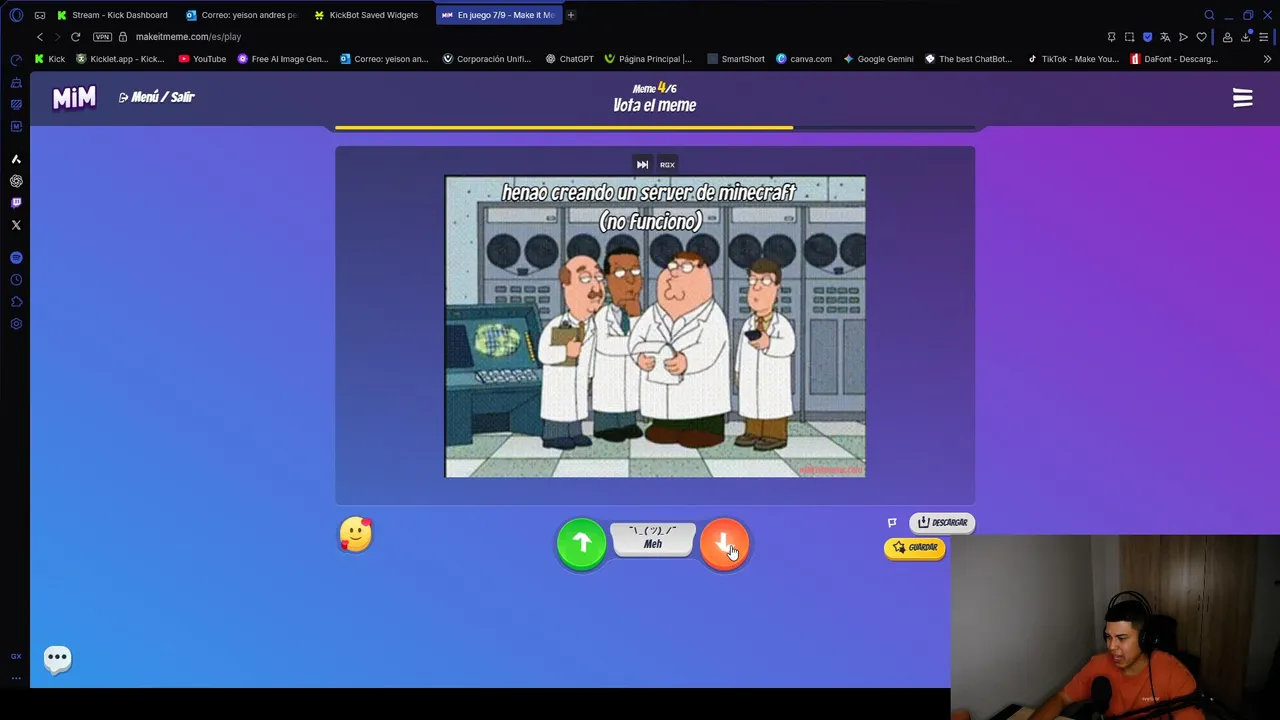Click Menú / Salir to leave the game
Image resolution: width=1280 pixels, height=720 pixels.
click(x=156, y=97)
